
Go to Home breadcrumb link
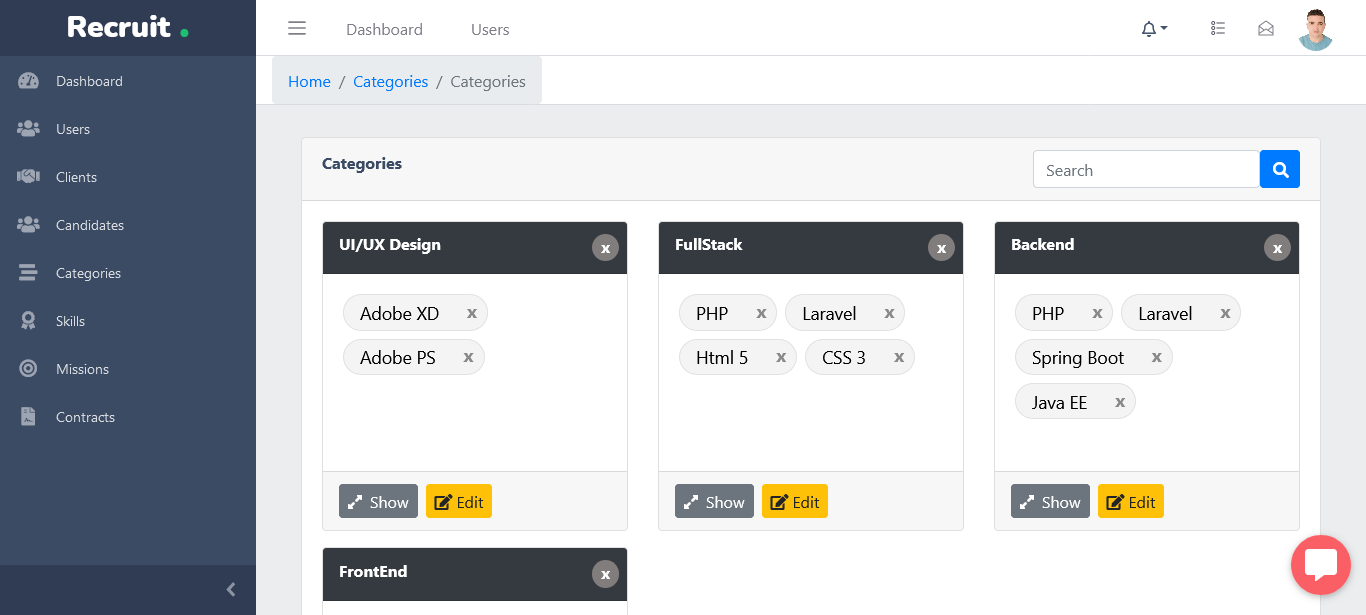309,82
